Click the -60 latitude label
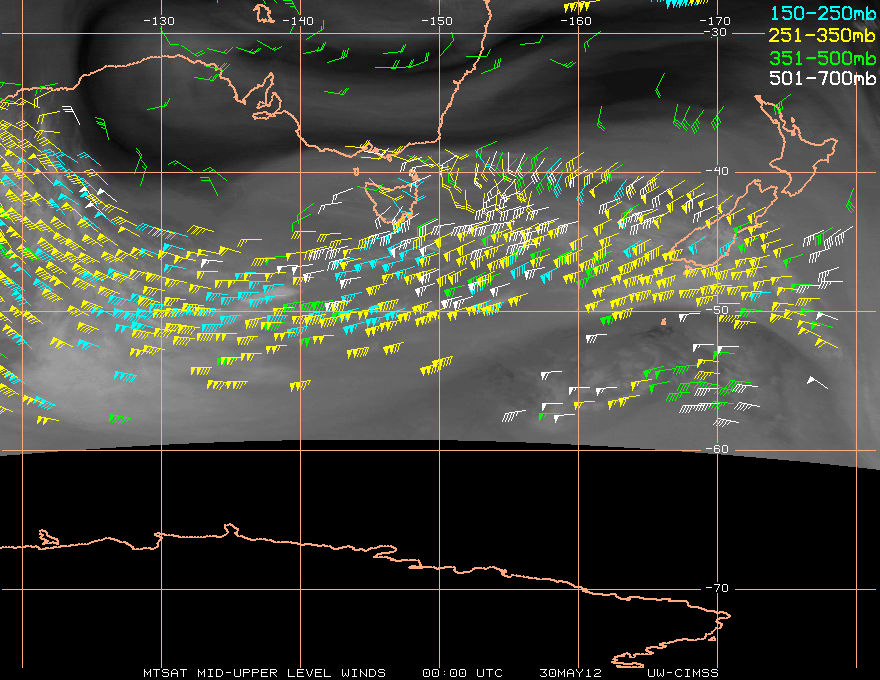 pyautogui.click(x=717, y=449)
